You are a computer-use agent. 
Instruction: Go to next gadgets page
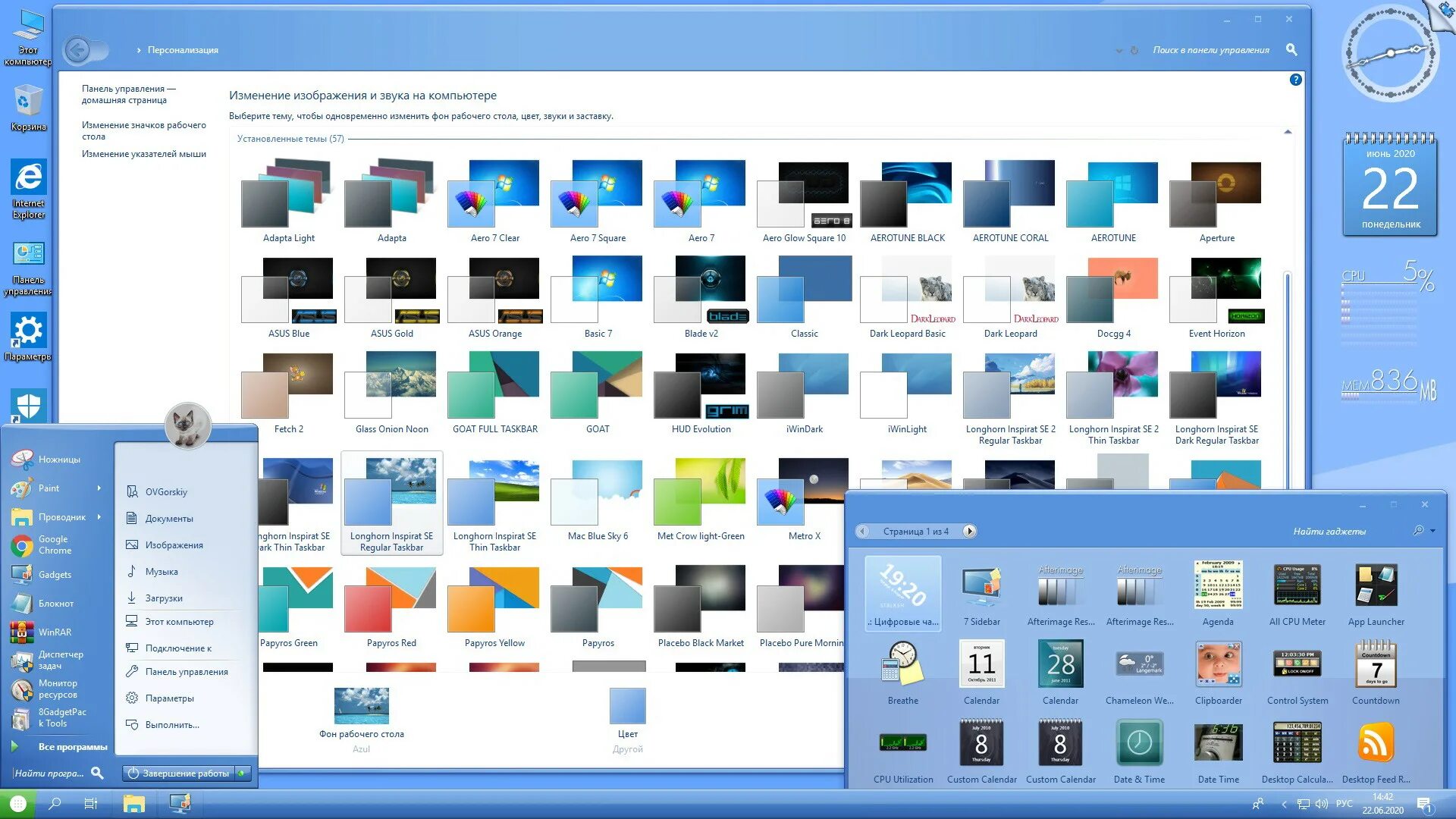tap(969, 532)
